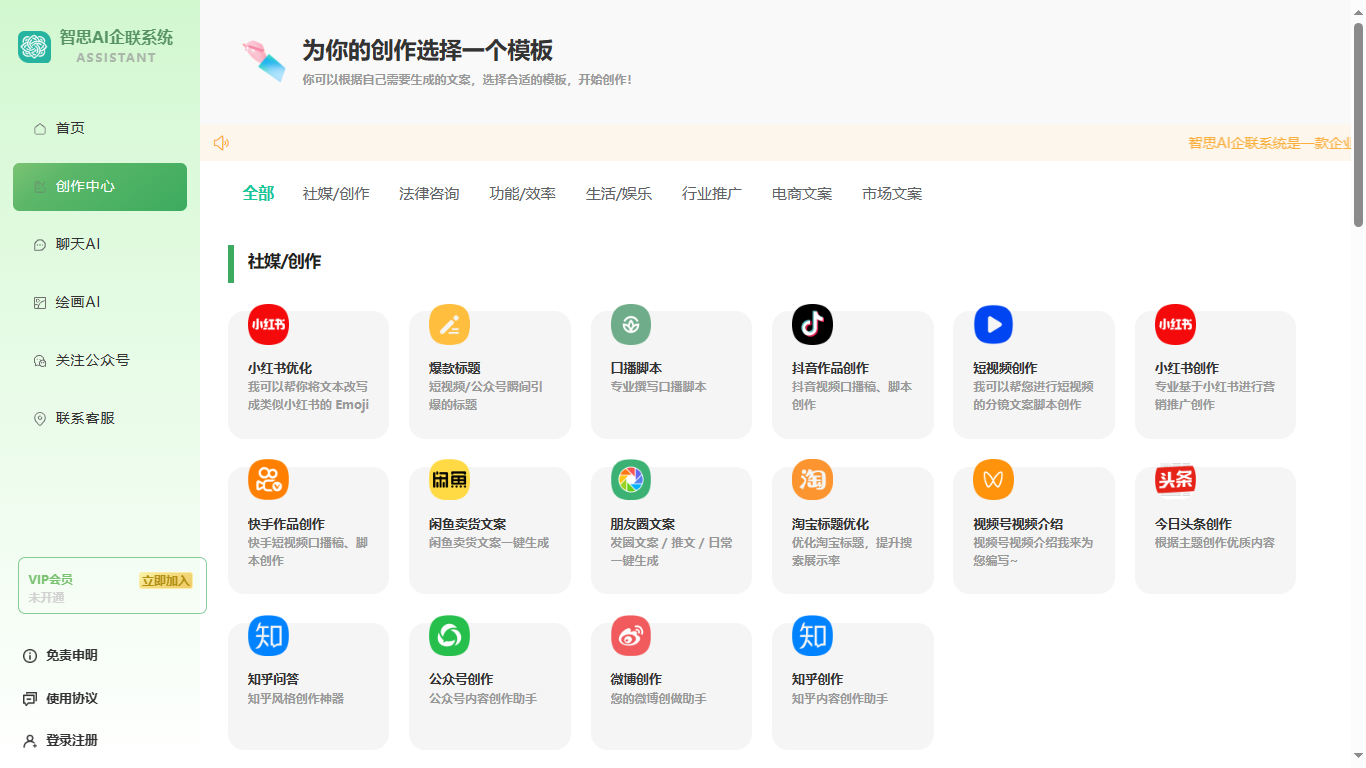Viewport: 1366px width, 768px height.
Task: Select the 功能/效率 tab
Action: 523,194
